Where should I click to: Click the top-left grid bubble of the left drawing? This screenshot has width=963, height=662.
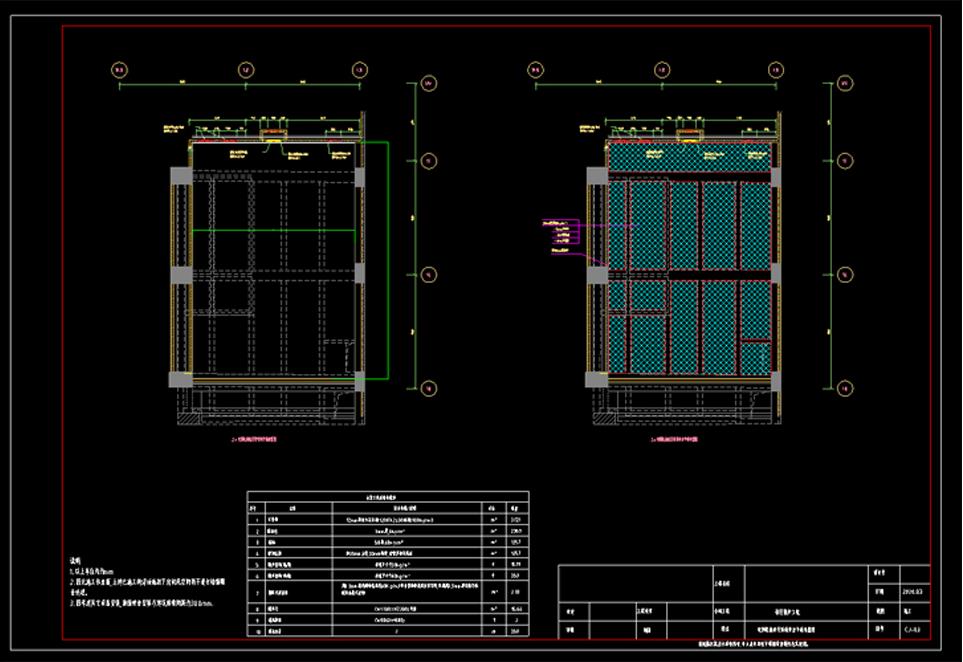pyautogui.click(x=119, y=70)
